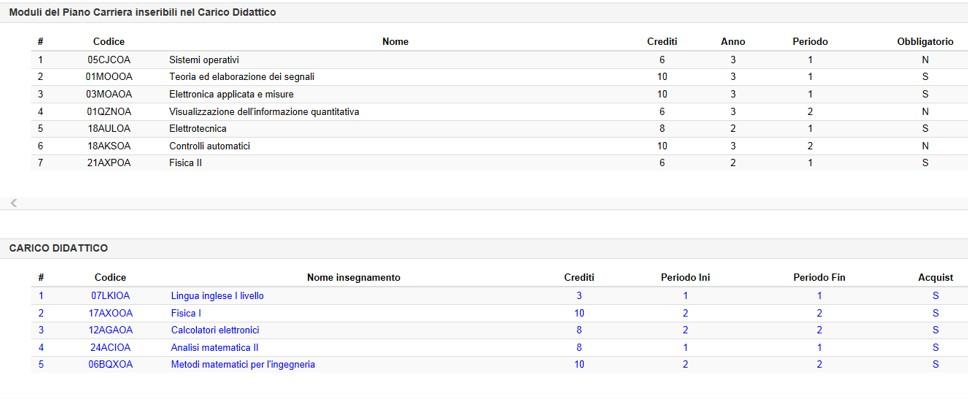The height and width of the screenshot is (399, 968).
Task: Open the Calcolatori elettronici course link
Action: (x=215, y=330)
